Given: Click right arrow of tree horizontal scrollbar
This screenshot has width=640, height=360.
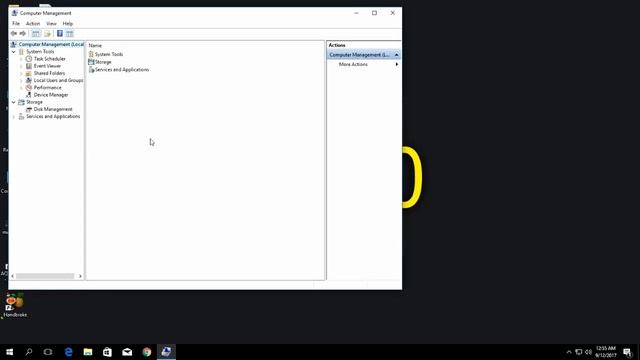Looking at the screenshot, I should point(80,276).
